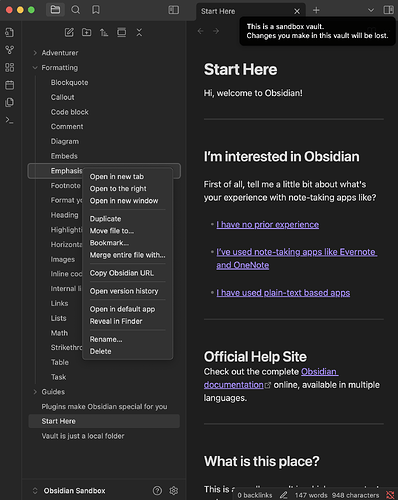Open the graph view from the ribbon

pyautogui.click(x=10, y=50)
